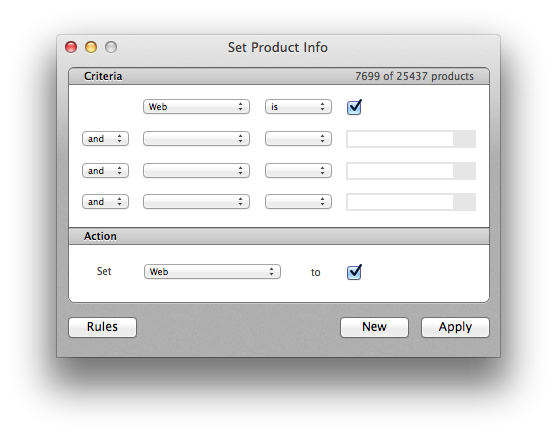The width and height of the screenshot is (557, 436).
Task: Open the Set Web action dropdown
Action: click(x=212, y=271)
